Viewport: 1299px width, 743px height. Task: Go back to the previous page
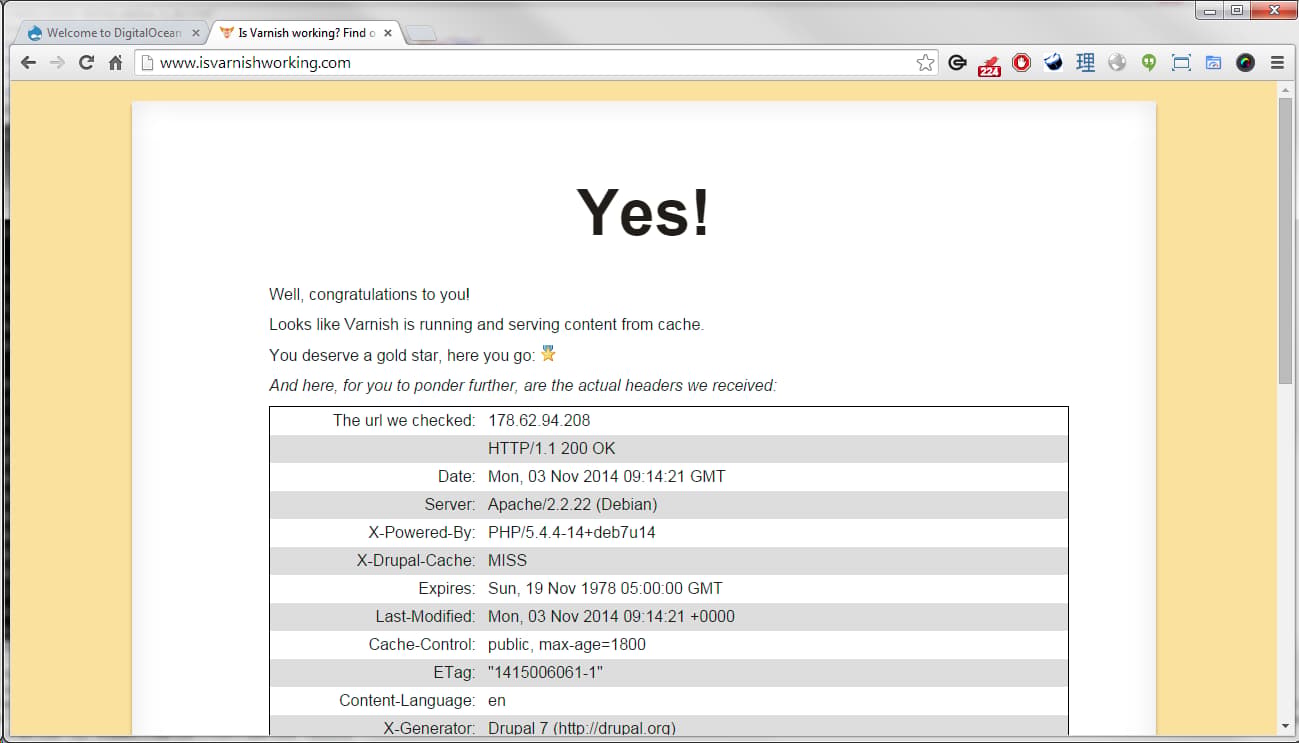pyautogui.click(x=28, y=63)
